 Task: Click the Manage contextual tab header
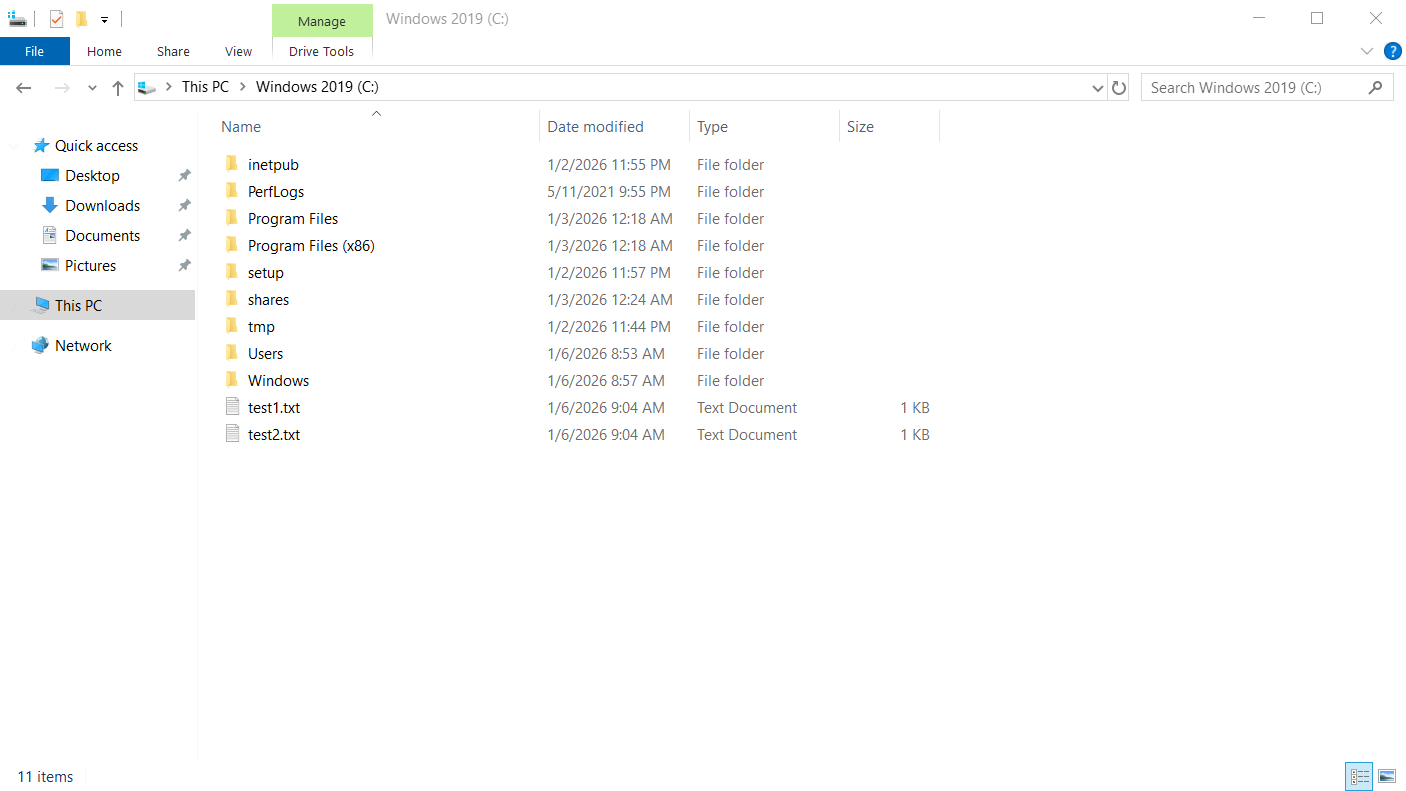pos(322,21)
